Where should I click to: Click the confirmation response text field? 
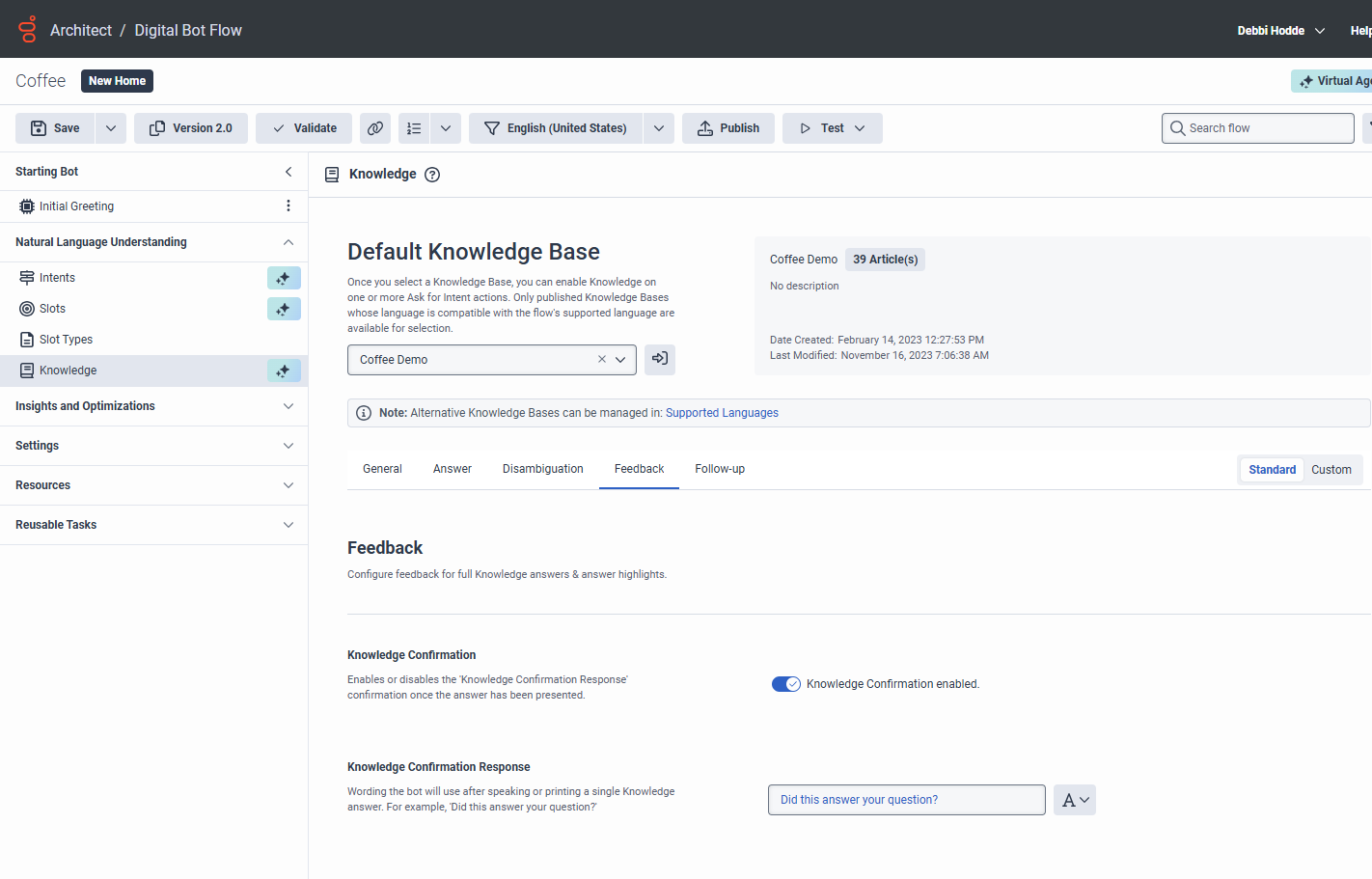coord(907,800)
